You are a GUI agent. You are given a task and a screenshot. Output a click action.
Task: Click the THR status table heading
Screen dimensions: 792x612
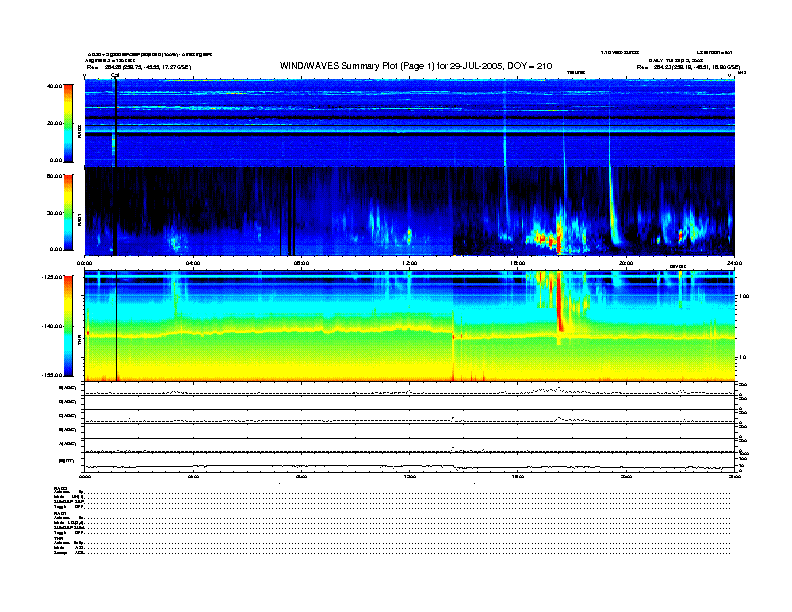(x=58, y=539)
